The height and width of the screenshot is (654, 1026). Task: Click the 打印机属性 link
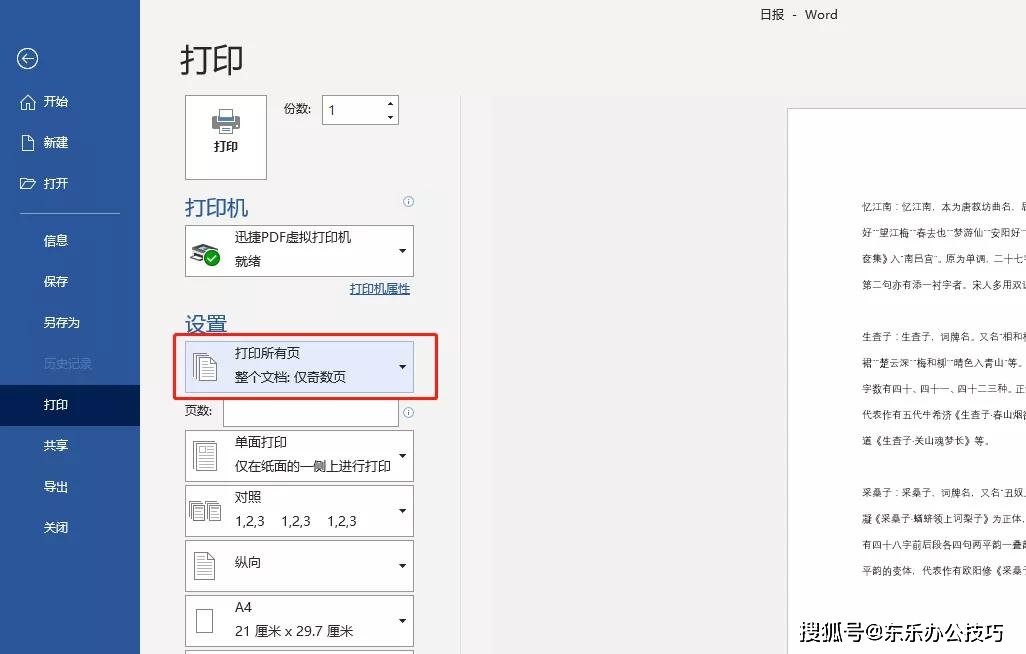click(x=380, y=289)
